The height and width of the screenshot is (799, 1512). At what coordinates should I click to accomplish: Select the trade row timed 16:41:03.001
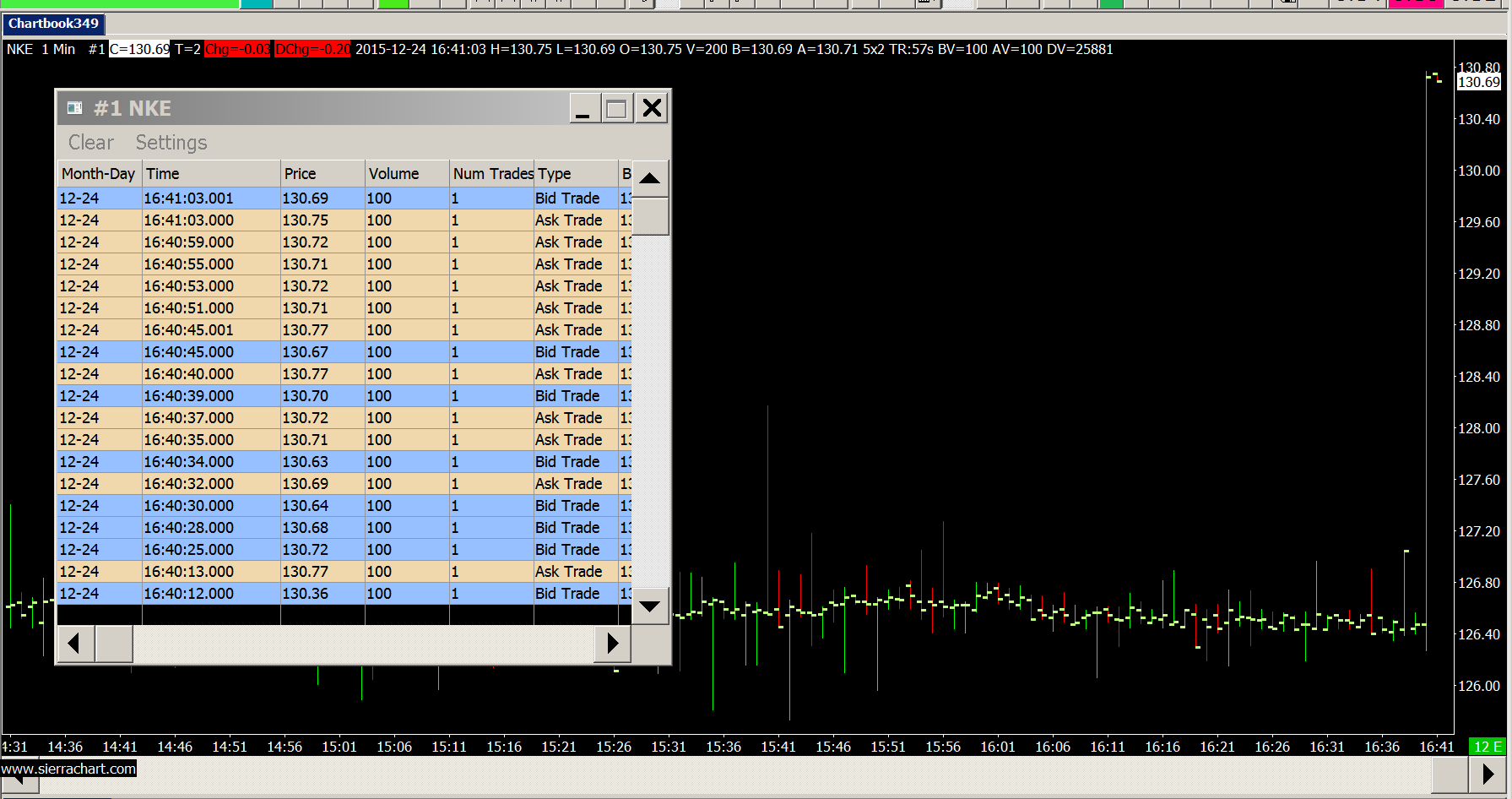point(344,198)
